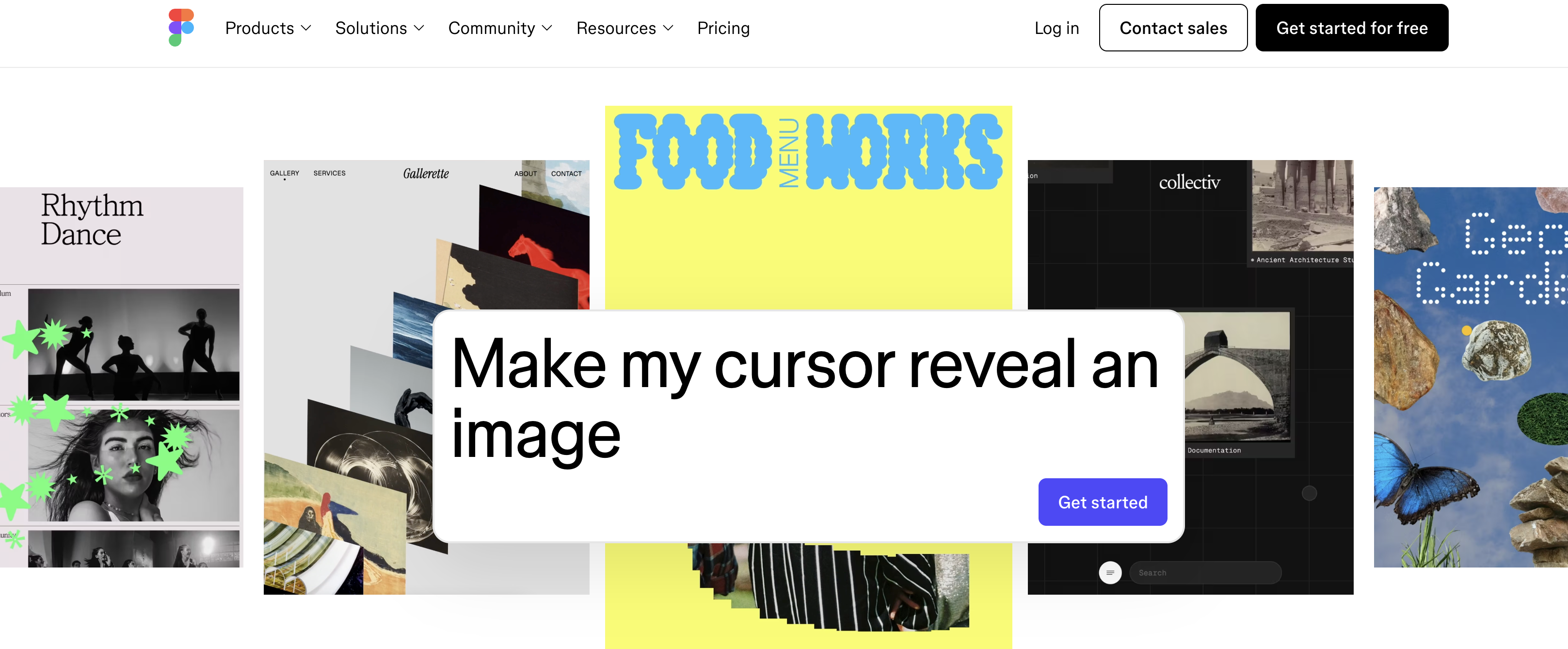The image size is (1568, 649).
Task: Click the gray circle dot on collectiv card
Action: click(1309, 493)
